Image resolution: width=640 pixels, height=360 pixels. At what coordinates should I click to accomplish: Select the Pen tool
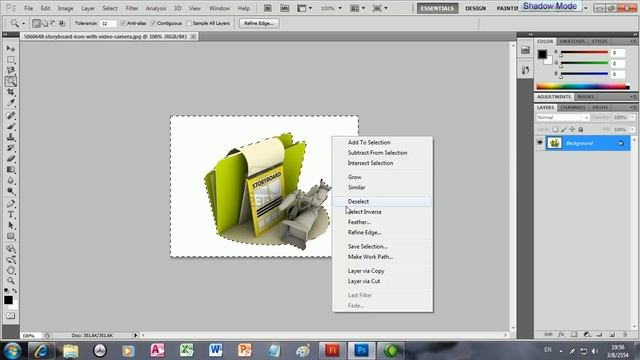(x=11, y=204)
